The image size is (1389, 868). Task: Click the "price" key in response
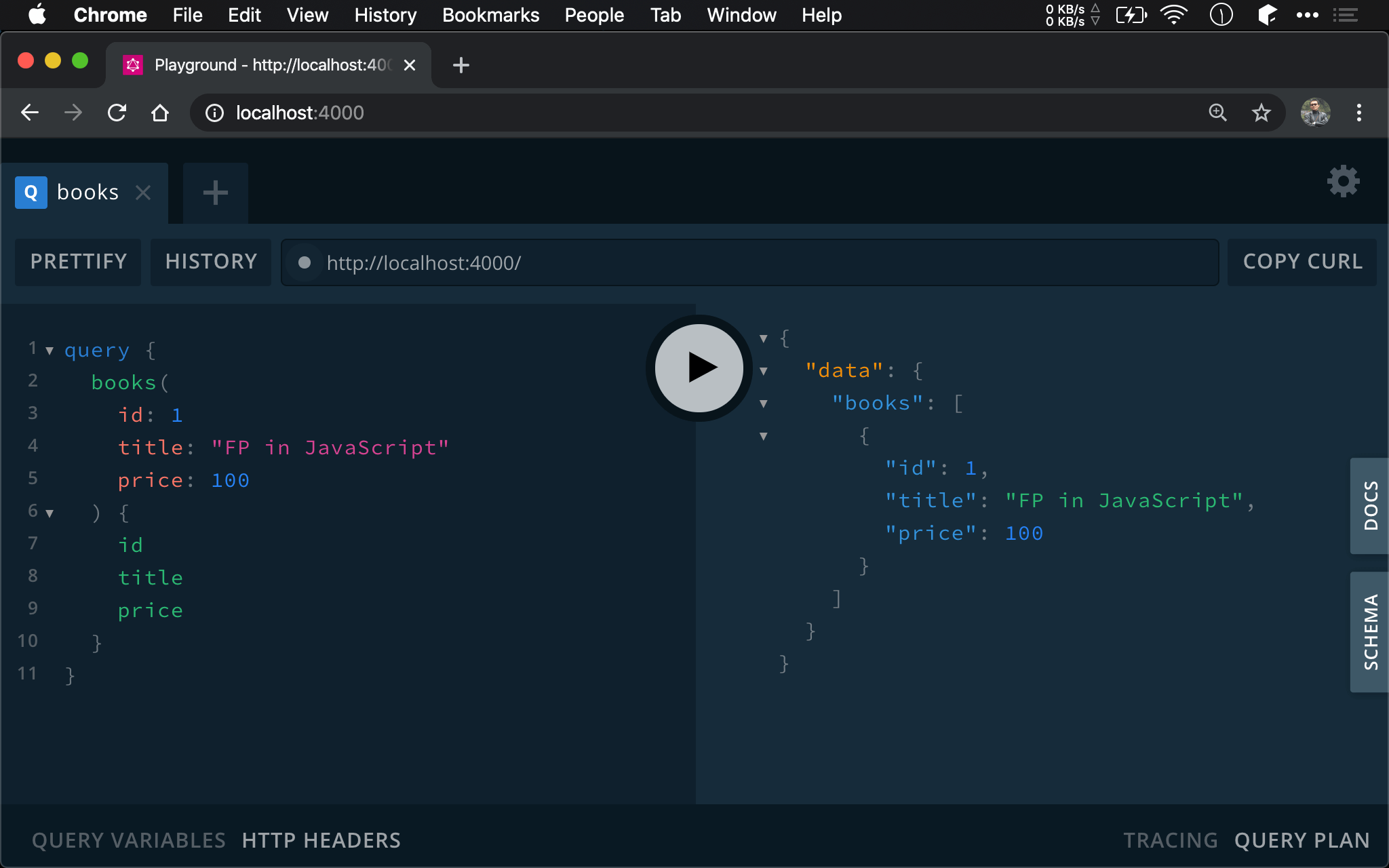click(931, 534)
